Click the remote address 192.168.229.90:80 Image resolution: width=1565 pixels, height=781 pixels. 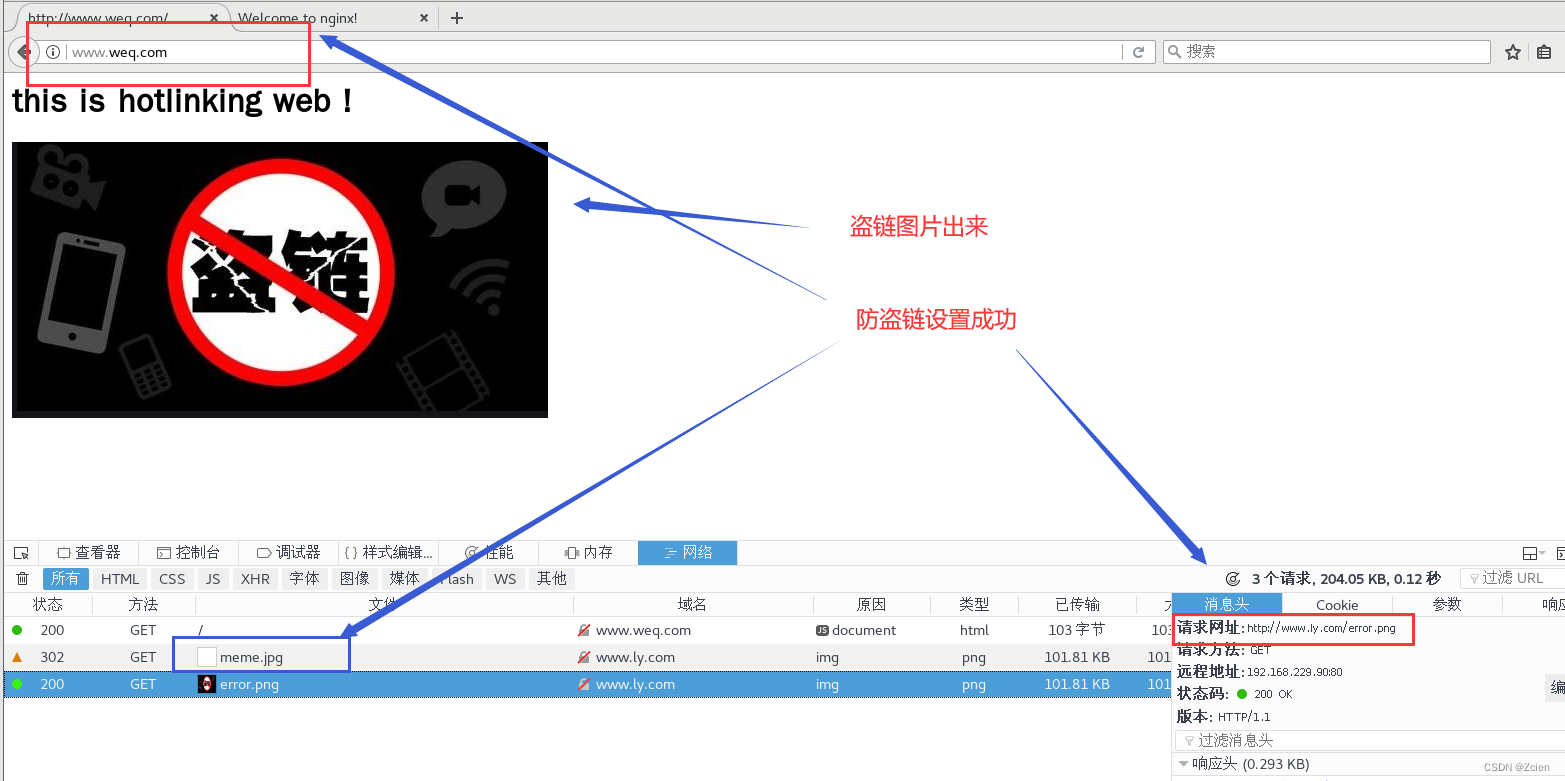coord(1294,672)
